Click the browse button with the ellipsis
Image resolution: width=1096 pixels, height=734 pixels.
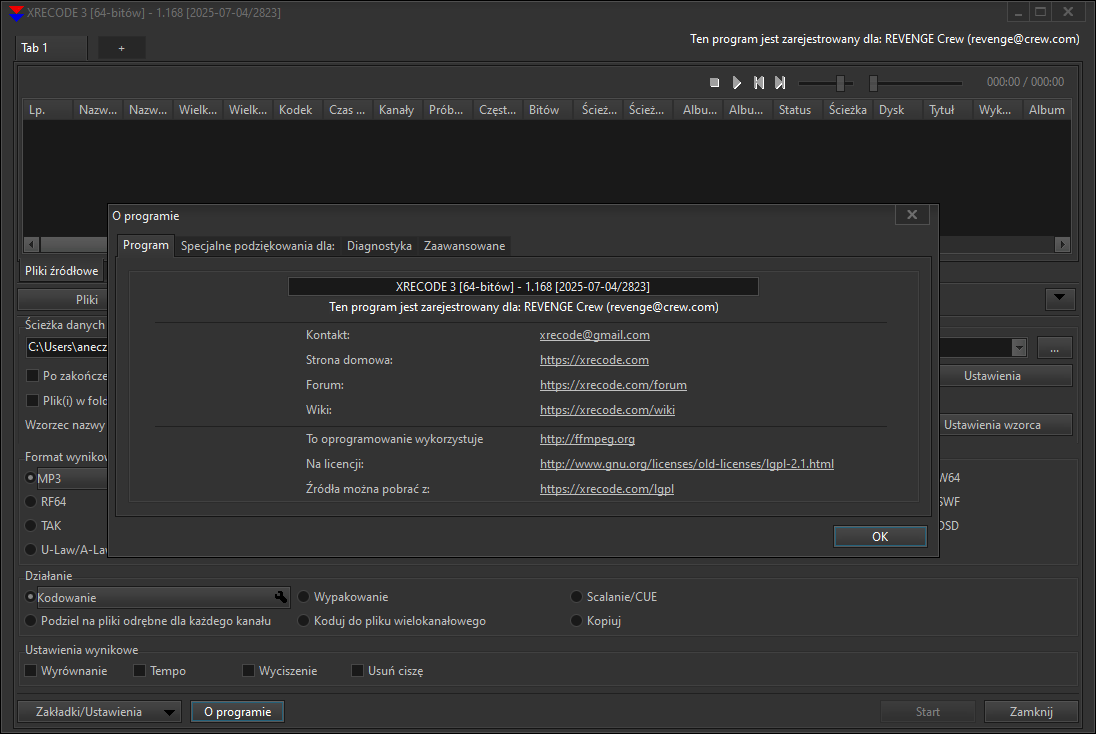click(1055, 347)
